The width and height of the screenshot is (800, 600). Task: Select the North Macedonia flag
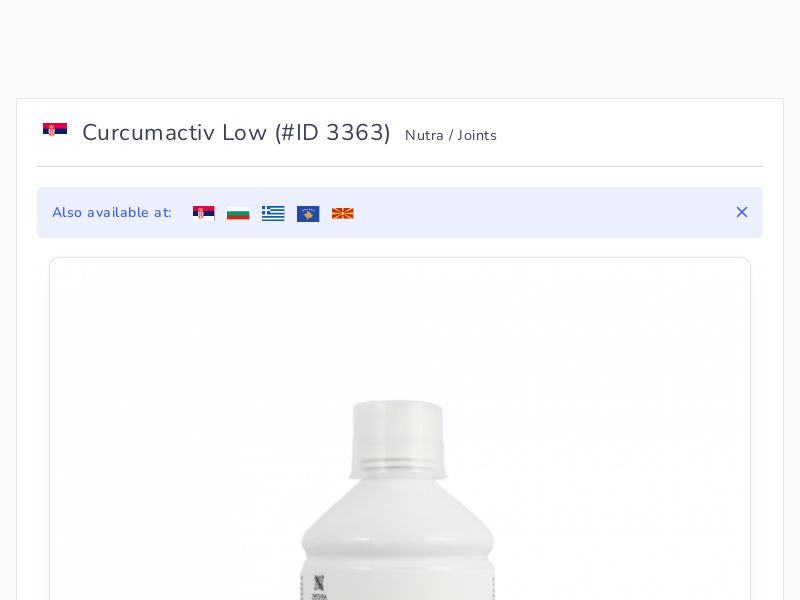343,213
